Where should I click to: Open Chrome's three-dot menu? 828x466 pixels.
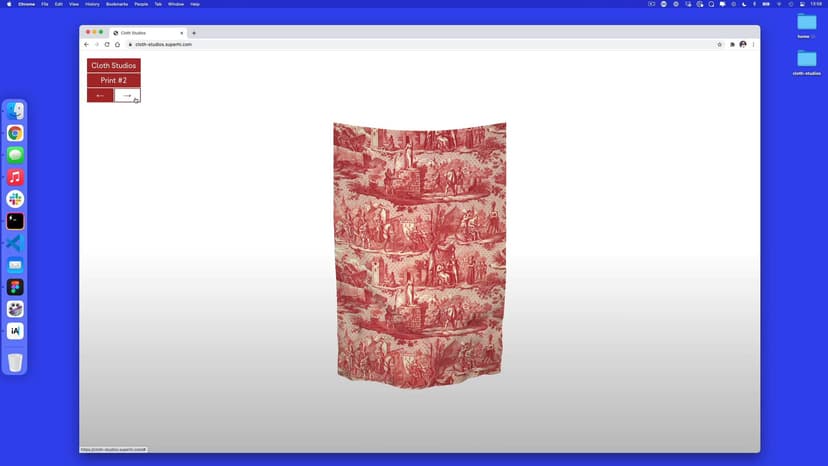tap(753, 44)
